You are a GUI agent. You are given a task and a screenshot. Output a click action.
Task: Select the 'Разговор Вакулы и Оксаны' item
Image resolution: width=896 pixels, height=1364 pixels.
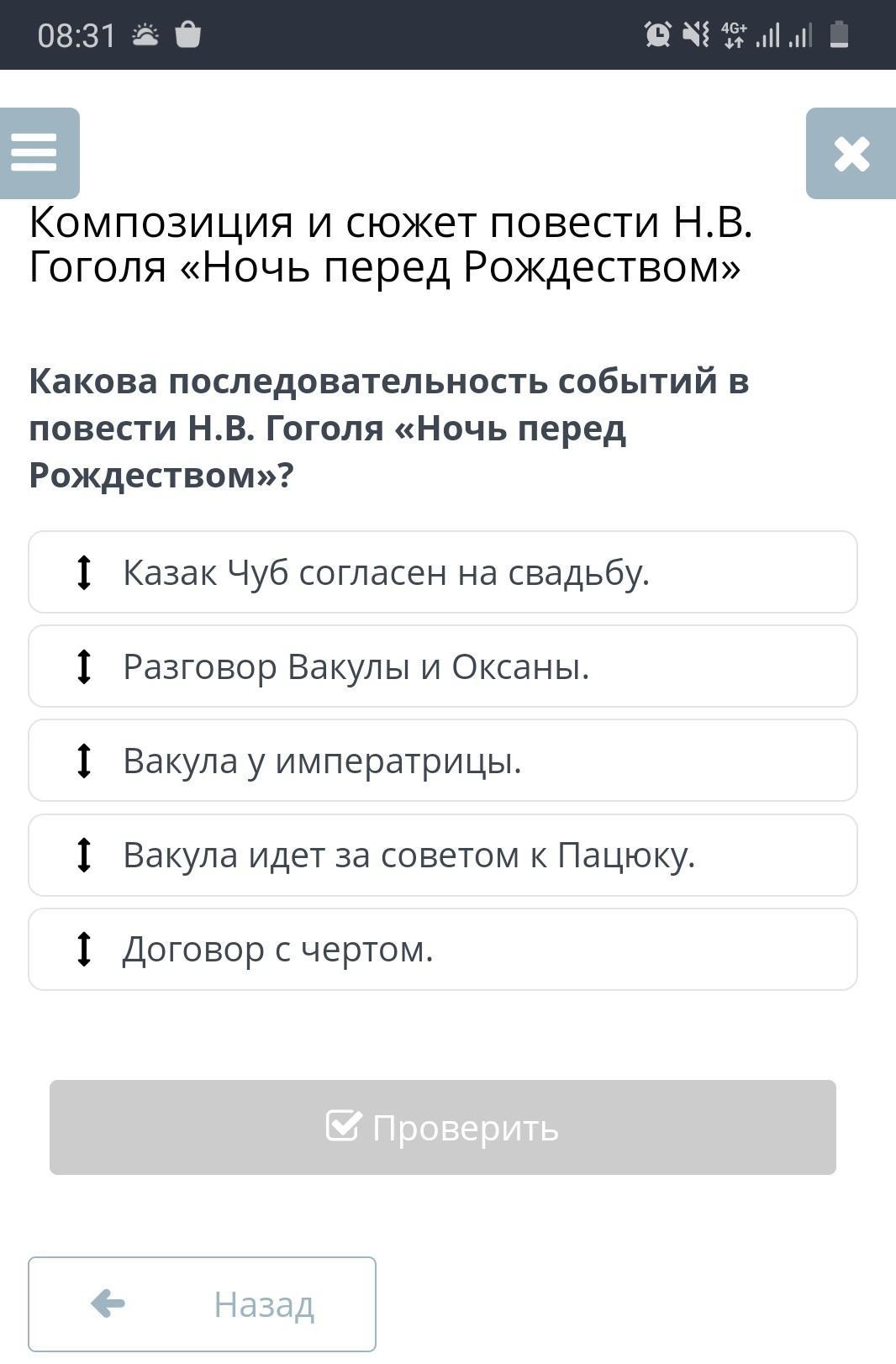pyautogui.click(x=443, y=666)
